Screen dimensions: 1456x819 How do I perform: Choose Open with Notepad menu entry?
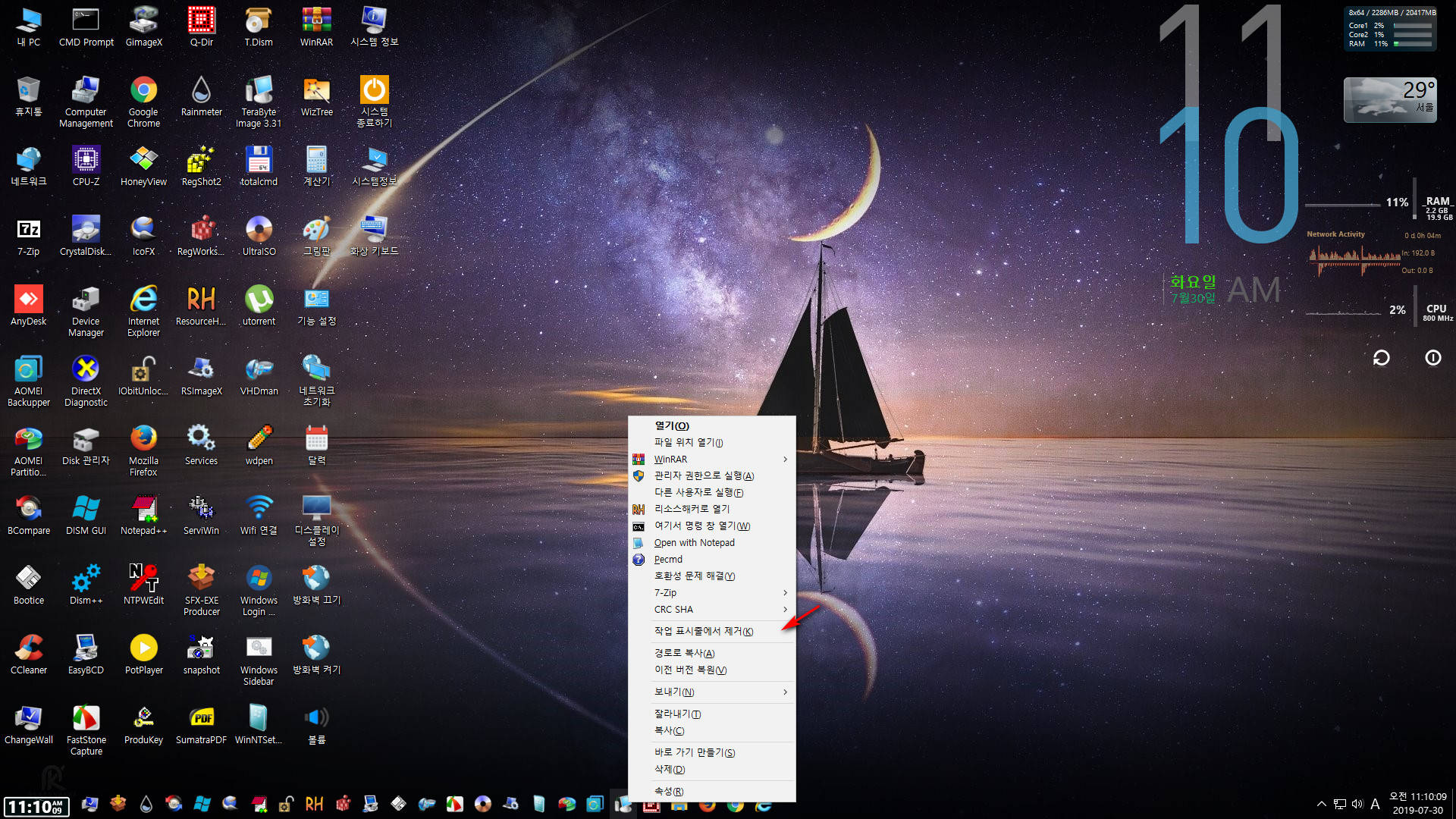pyautogui.click(x=712, y=542)
